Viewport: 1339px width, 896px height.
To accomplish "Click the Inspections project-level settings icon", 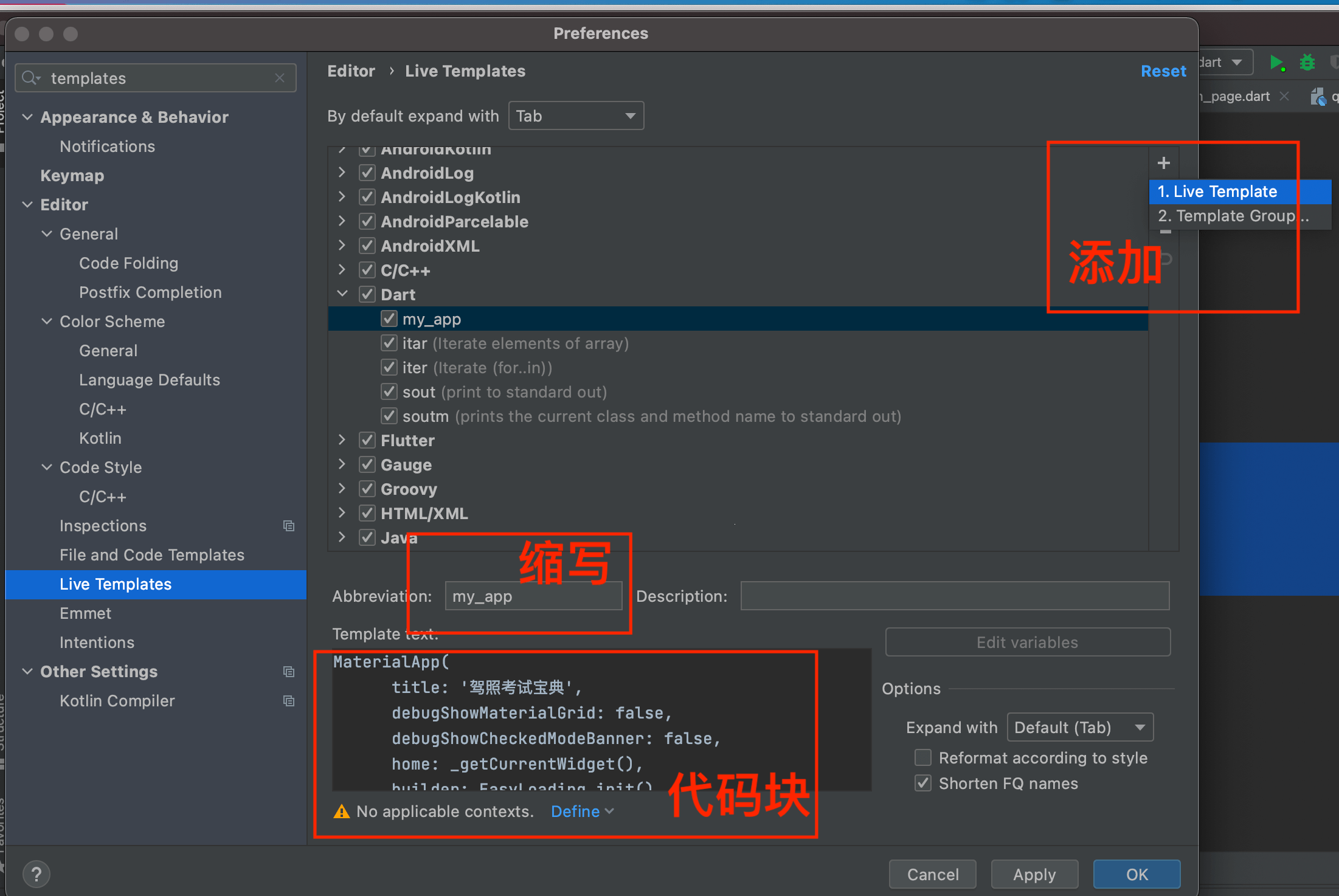I will click(x=289, y=526).
